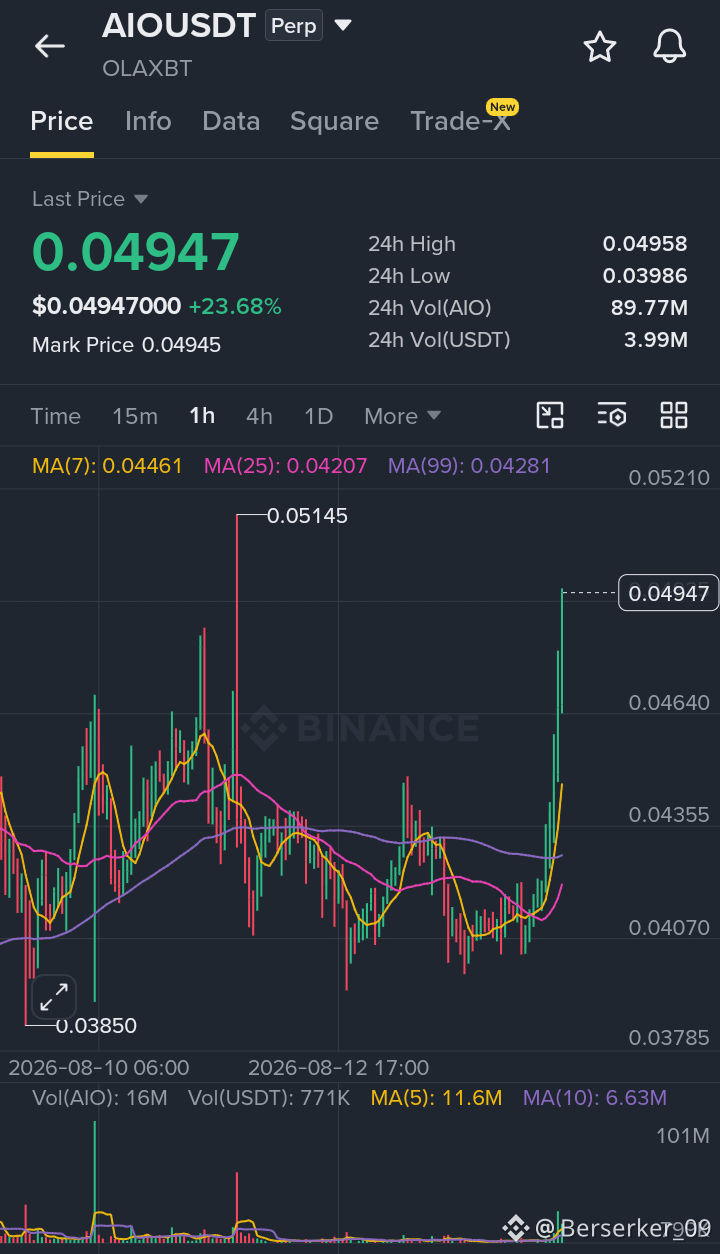The height and width of the screenshot is (1254, 720).
Task: Open the AIOUSDT pair selector dropdown
Action: tap(343, 25)
